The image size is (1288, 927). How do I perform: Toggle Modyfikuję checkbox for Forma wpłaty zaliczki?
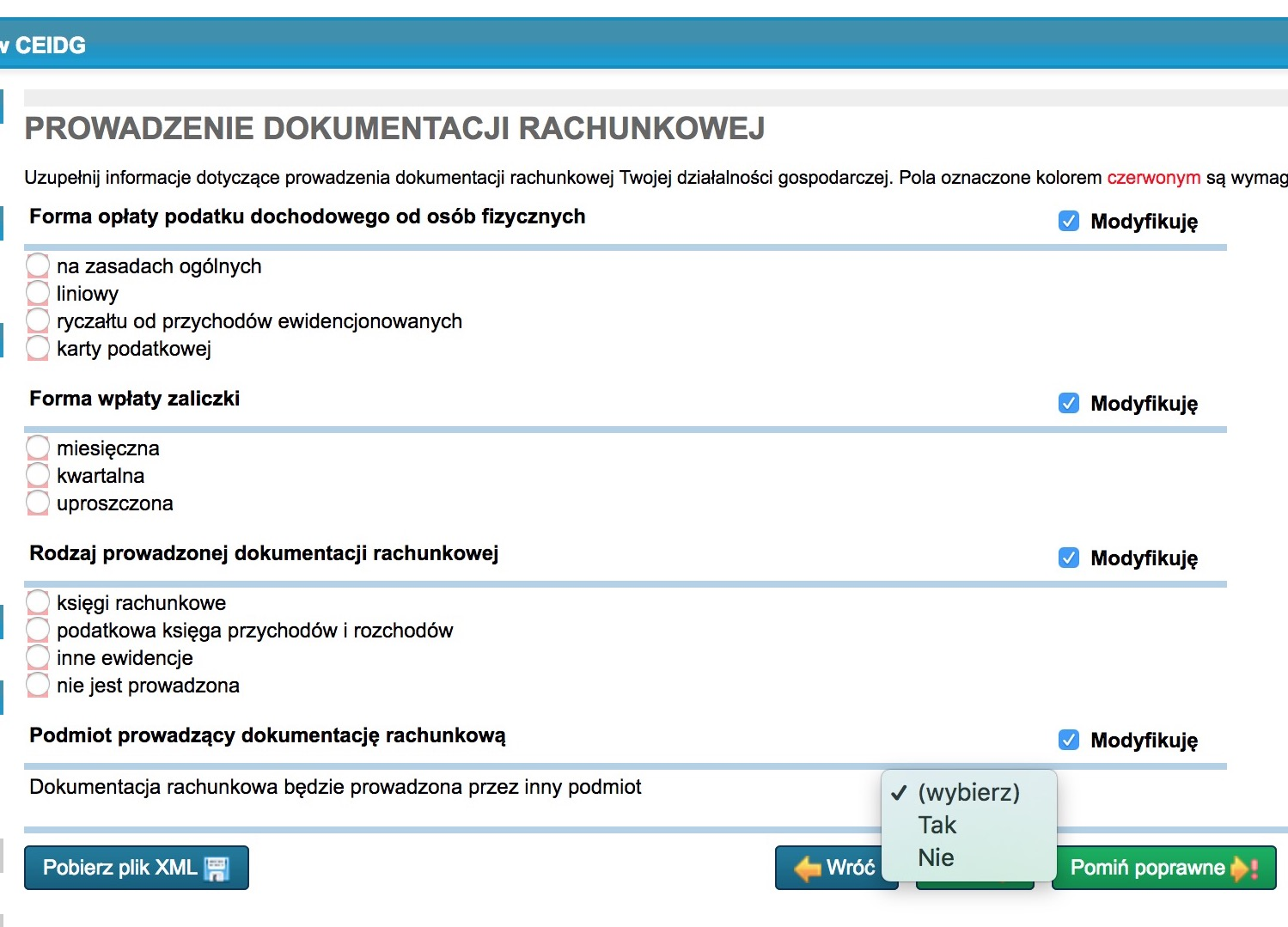1069,404
